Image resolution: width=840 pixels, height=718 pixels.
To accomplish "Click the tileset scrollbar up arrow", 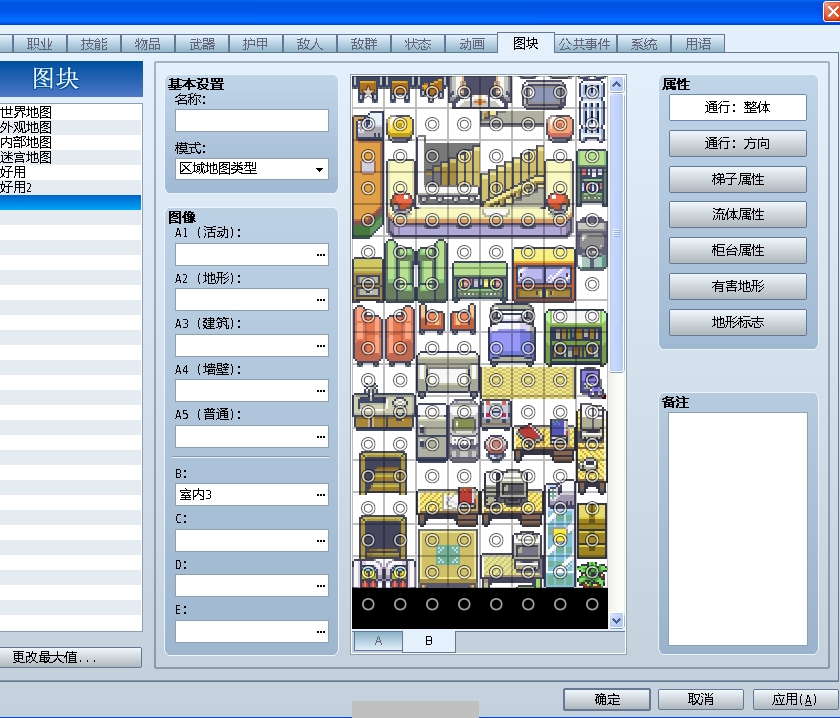I will point(617,84).
